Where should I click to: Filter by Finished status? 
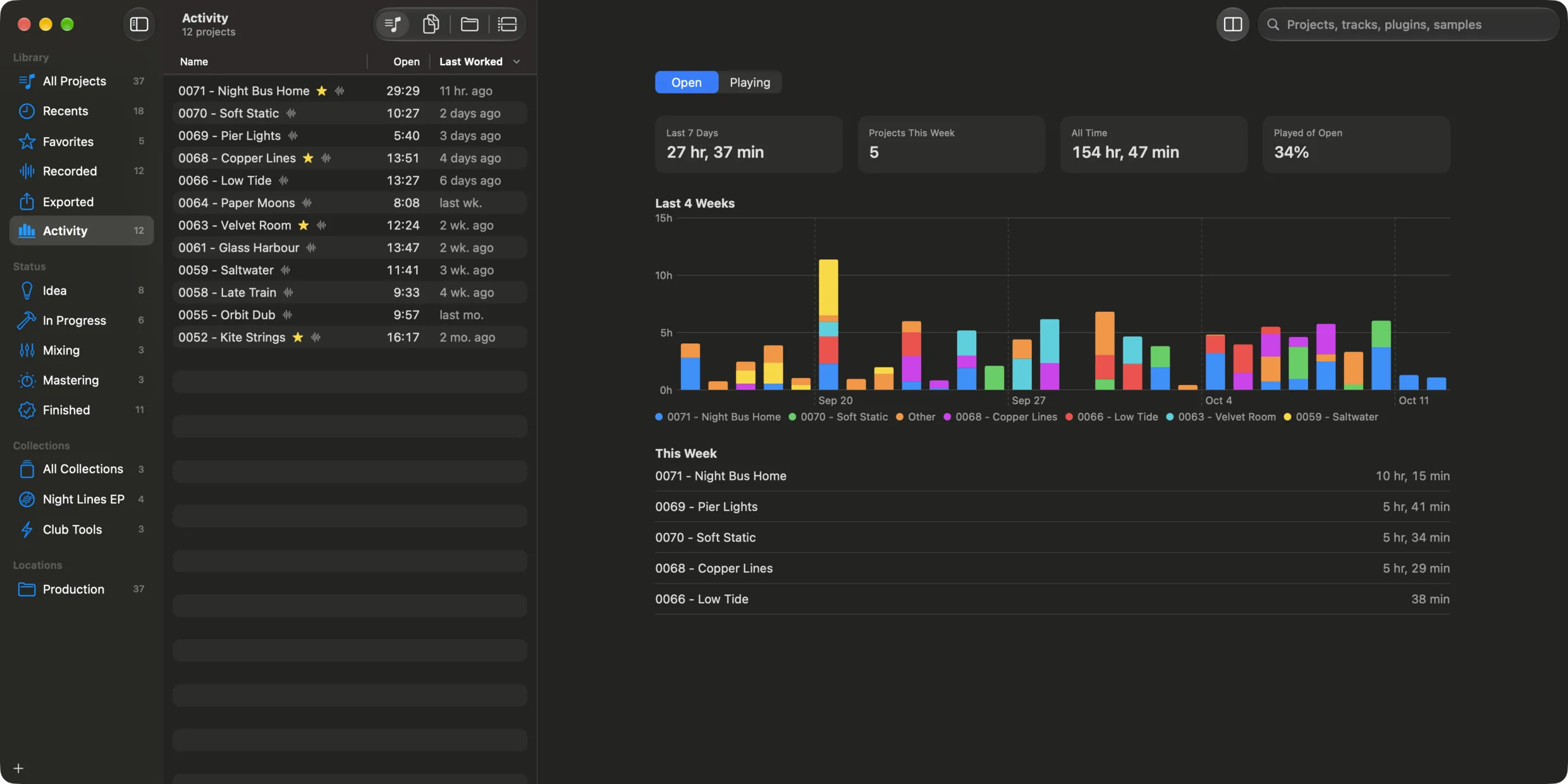click(82, 410)
